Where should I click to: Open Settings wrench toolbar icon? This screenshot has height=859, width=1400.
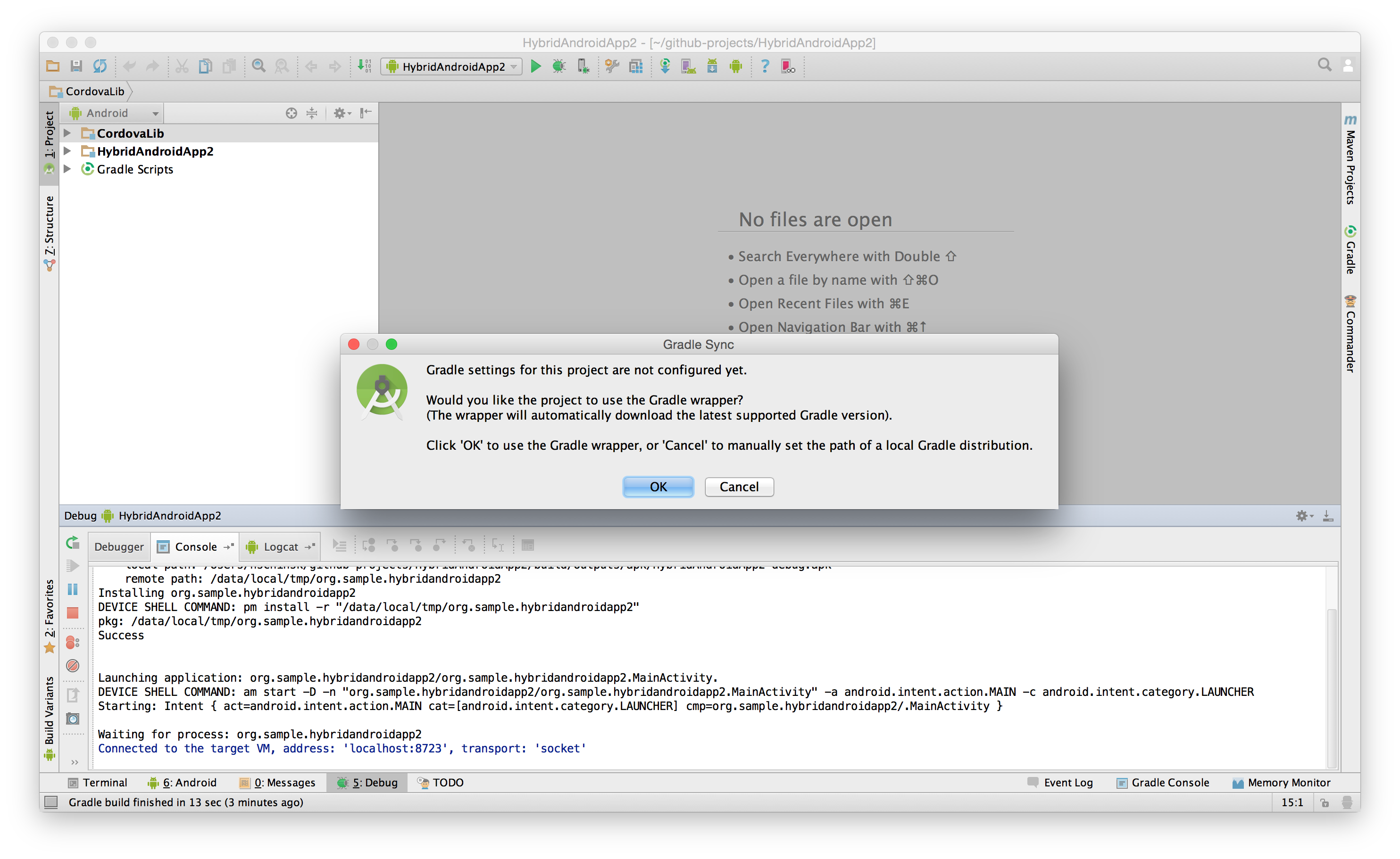612,66
